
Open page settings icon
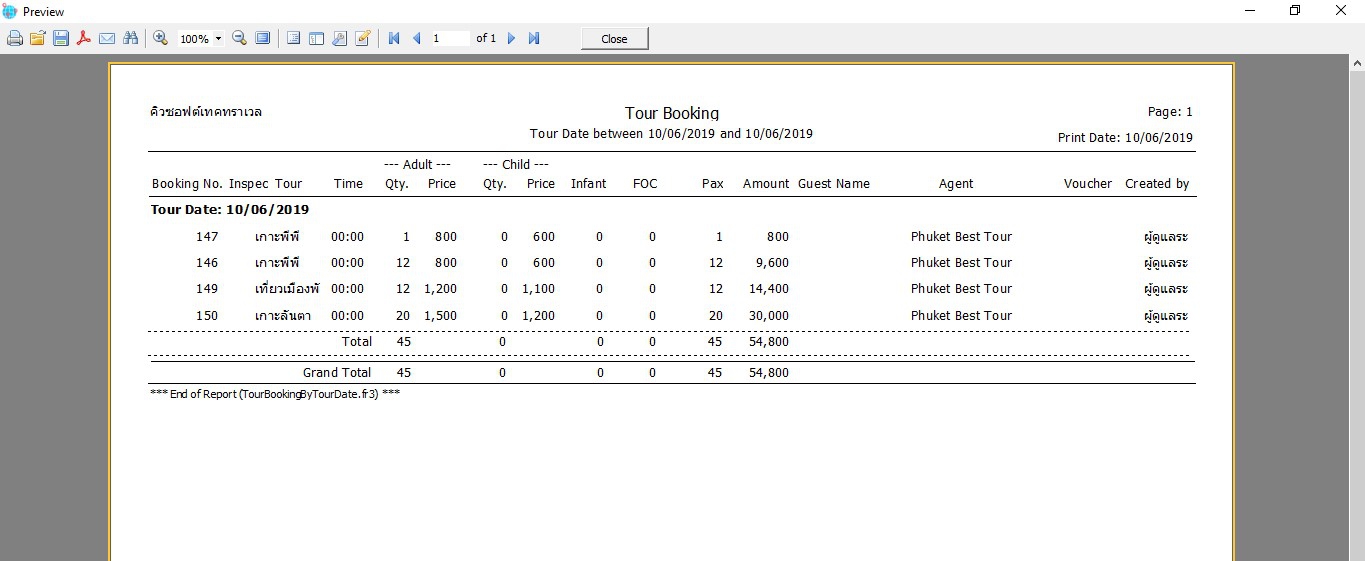pos(339,38)
